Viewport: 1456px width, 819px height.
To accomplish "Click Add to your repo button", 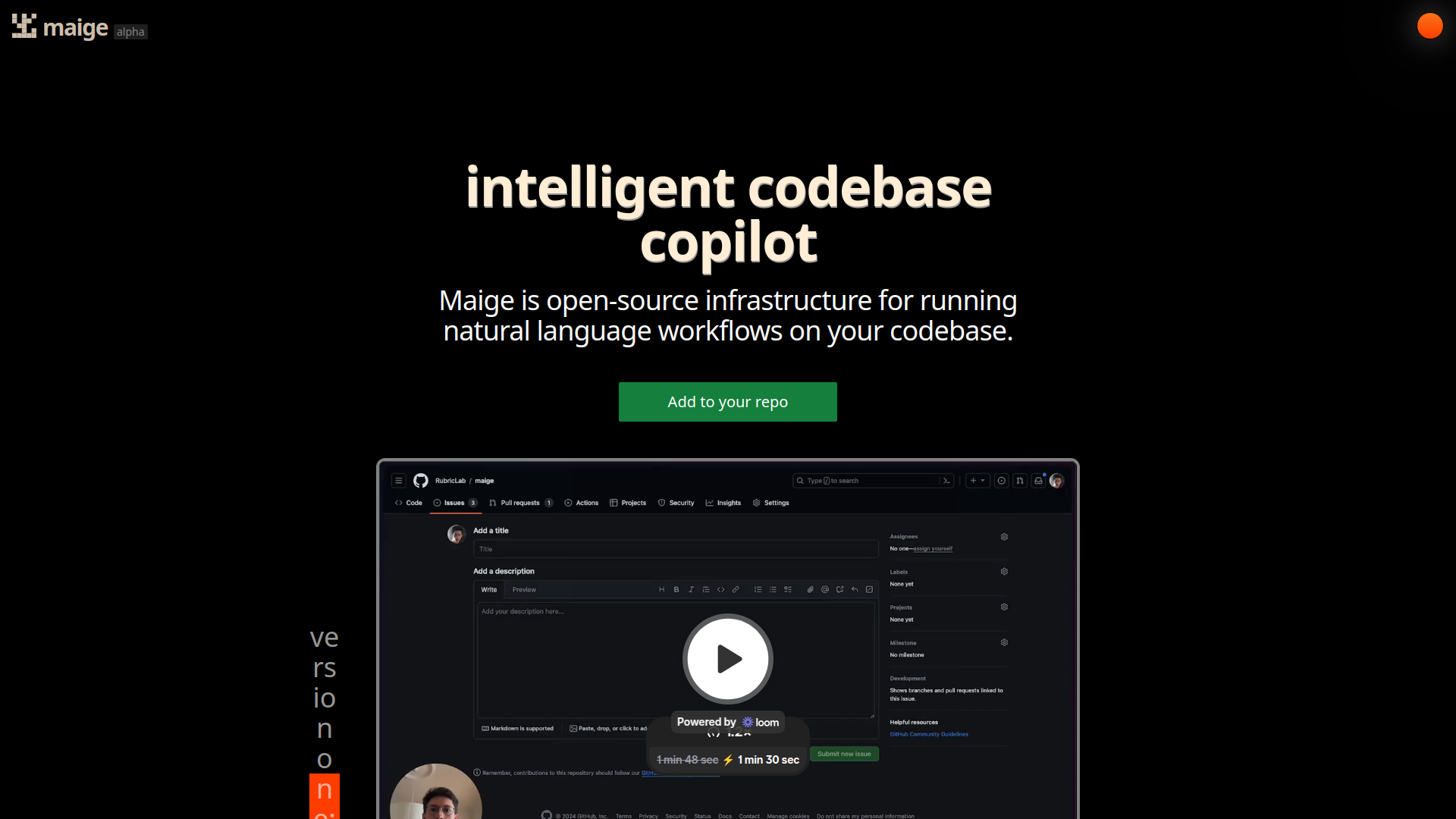I will [728, 401].
